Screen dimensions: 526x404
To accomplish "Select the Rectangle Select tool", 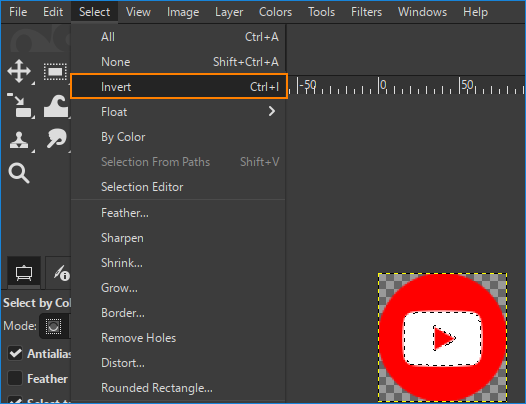I will 55,71.
